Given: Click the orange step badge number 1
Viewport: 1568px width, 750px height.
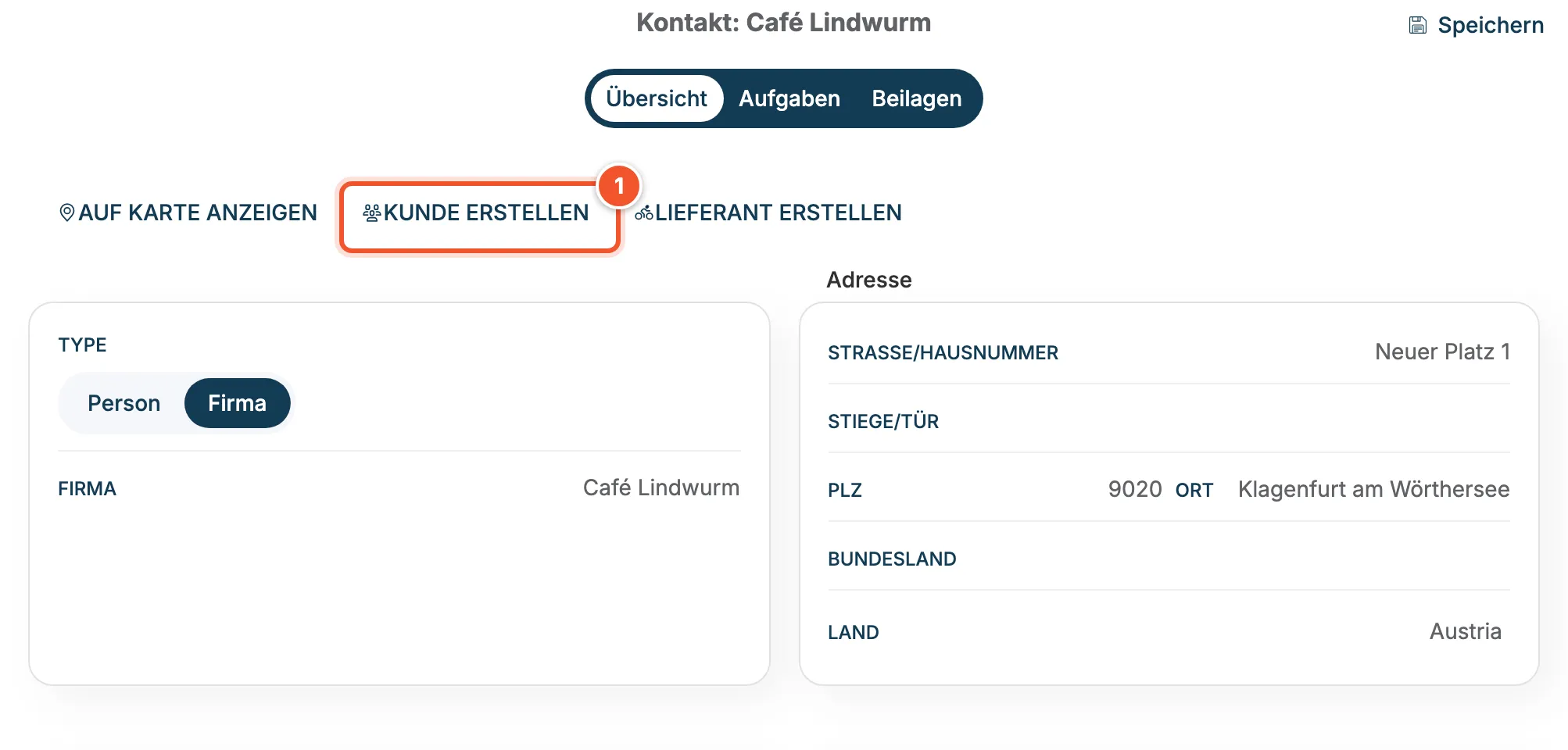Looking at the screenshot, I should click(619, 186).
